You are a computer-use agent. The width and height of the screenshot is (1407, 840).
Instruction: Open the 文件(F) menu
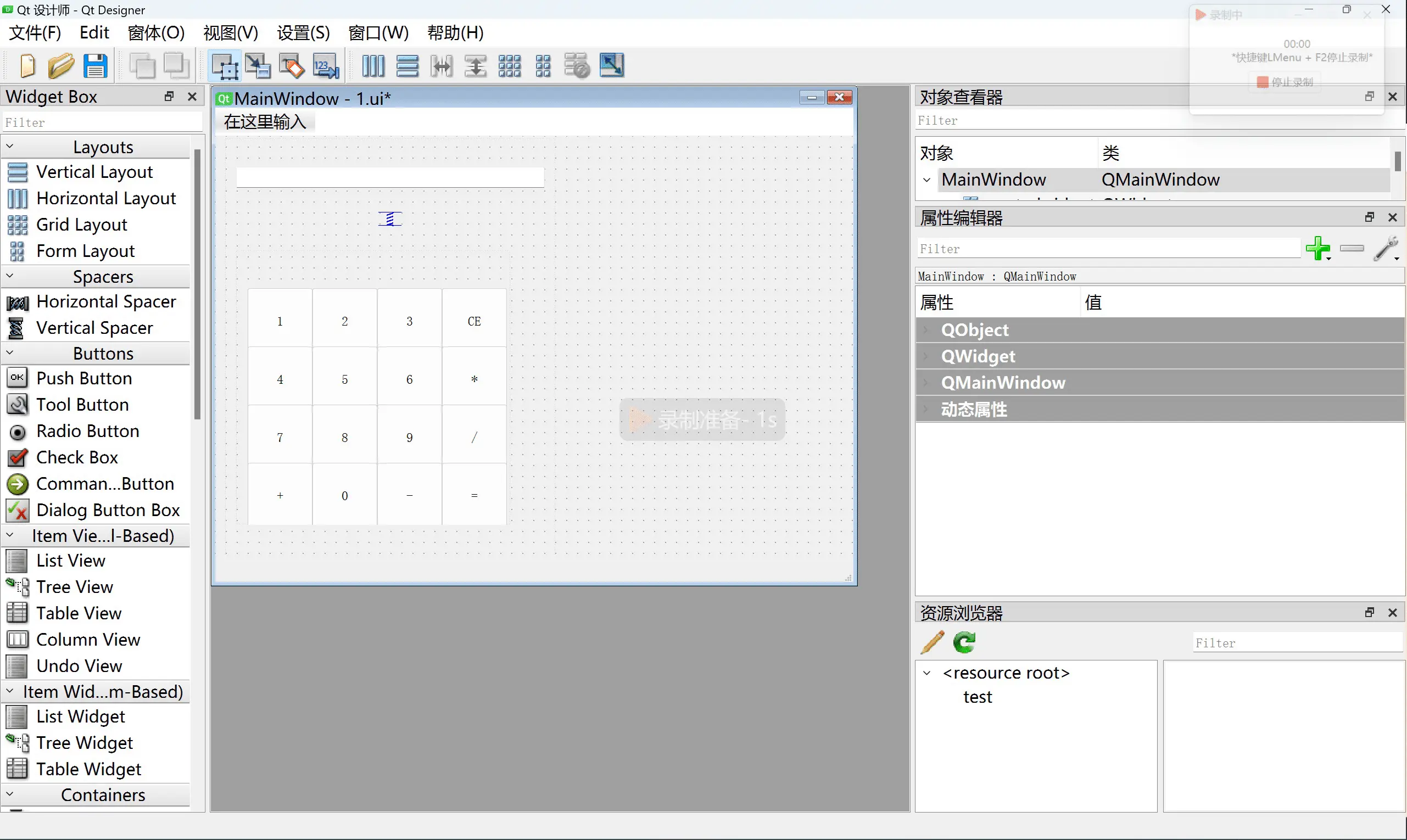pyautogui.click(x=35, y=33)
